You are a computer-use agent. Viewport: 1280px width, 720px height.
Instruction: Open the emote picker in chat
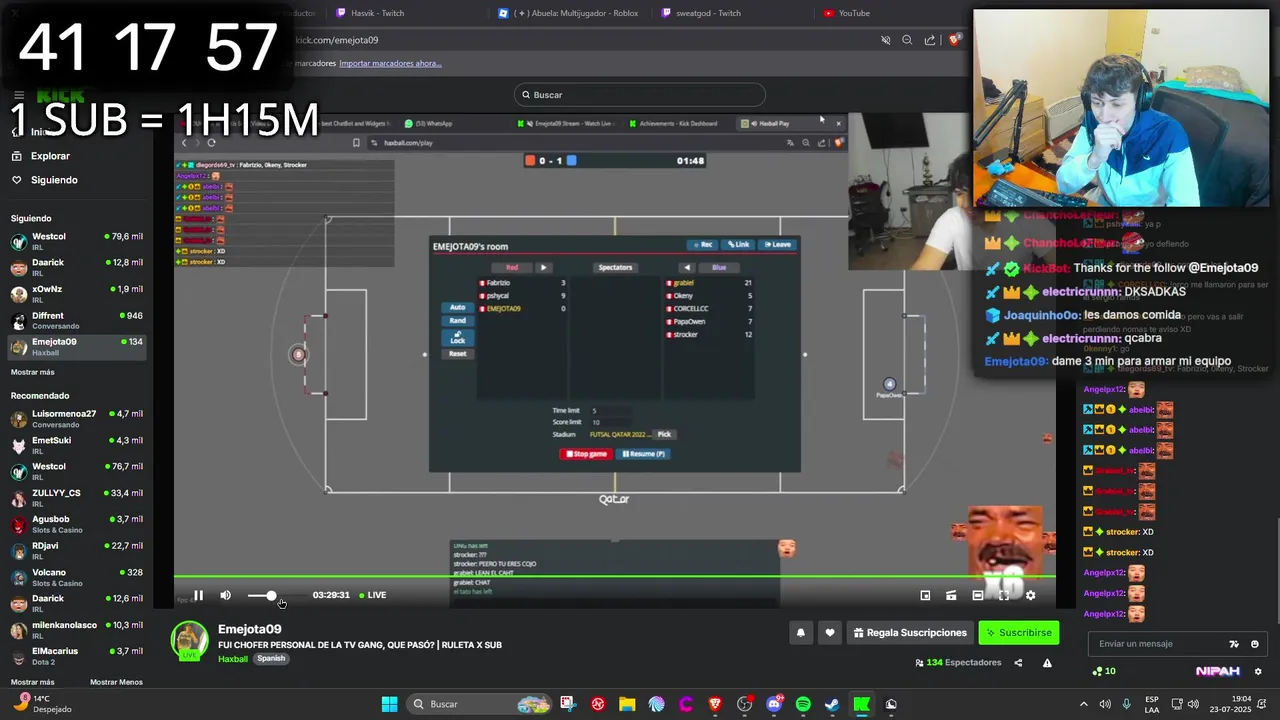pyautogui.click(x=1255, y=644)
